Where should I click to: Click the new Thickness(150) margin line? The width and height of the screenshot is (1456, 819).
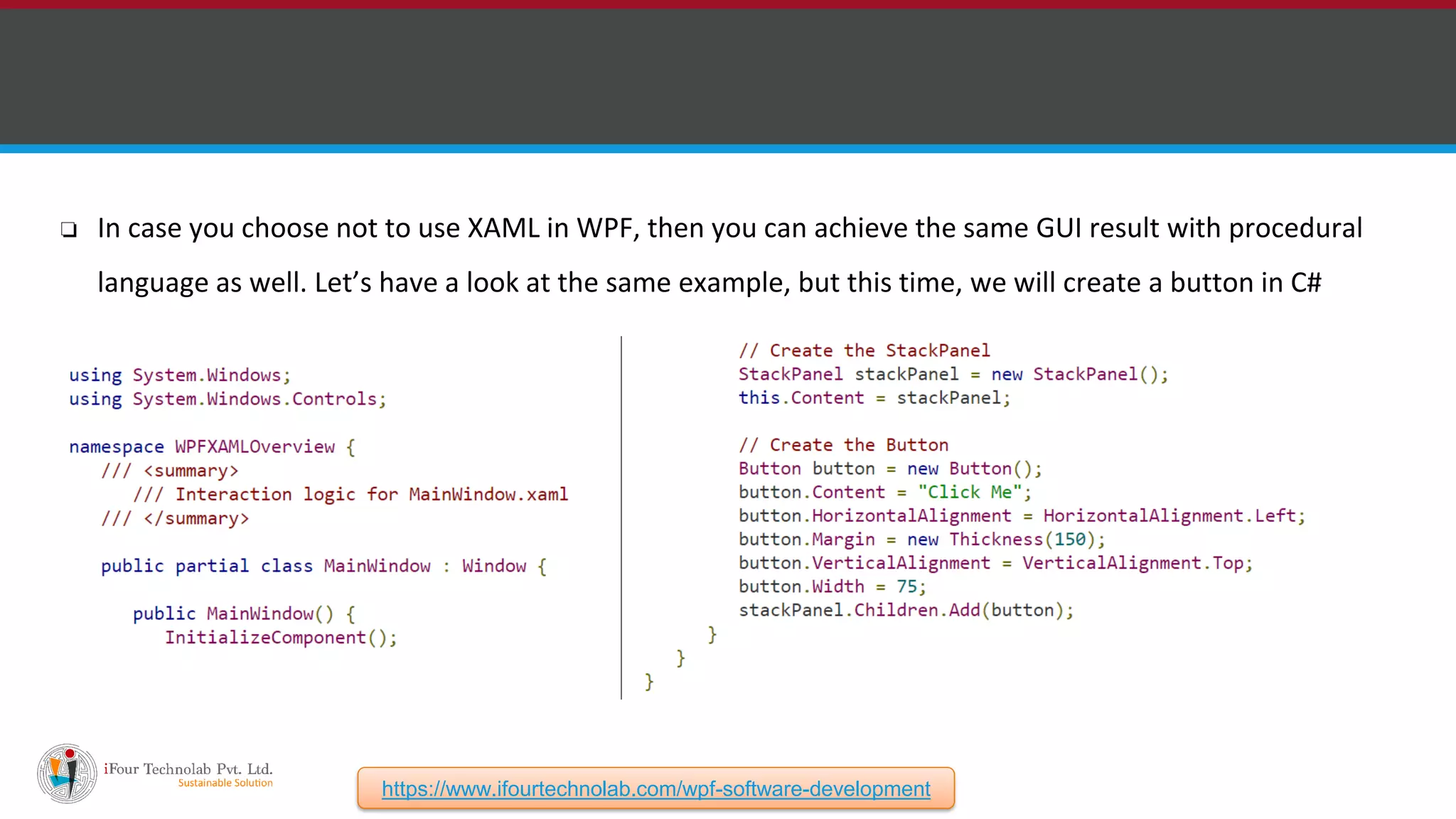(921, 539)
